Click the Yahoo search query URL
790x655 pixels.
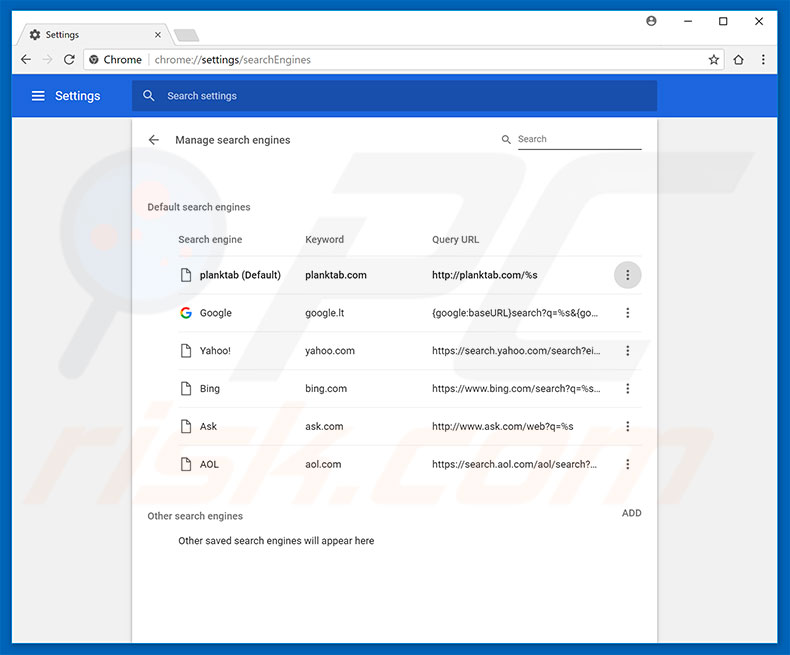point(516,351)
